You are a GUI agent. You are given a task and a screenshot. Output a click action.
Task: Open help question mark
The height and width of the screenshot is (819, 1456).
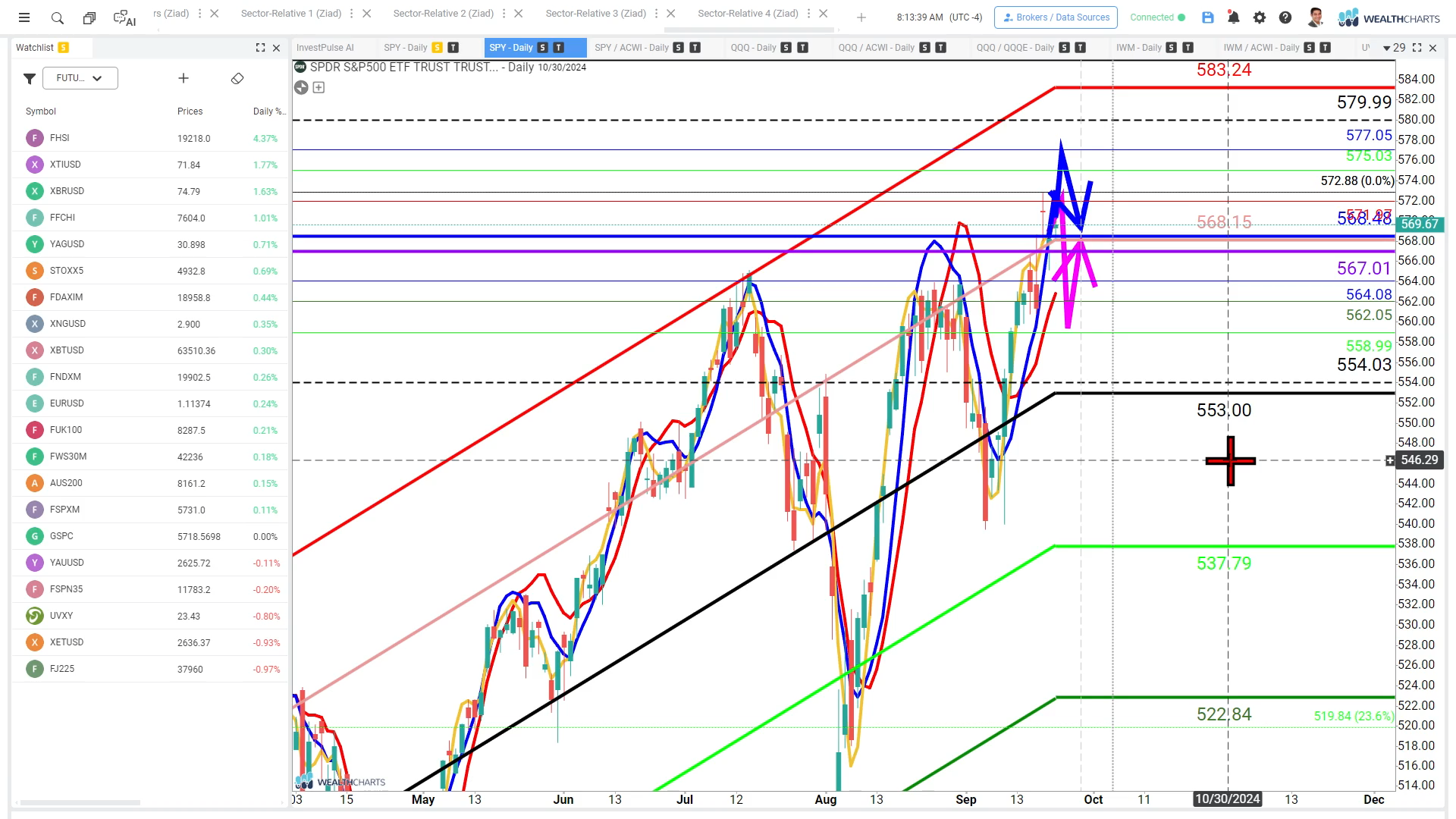(x=1285, y=17)
